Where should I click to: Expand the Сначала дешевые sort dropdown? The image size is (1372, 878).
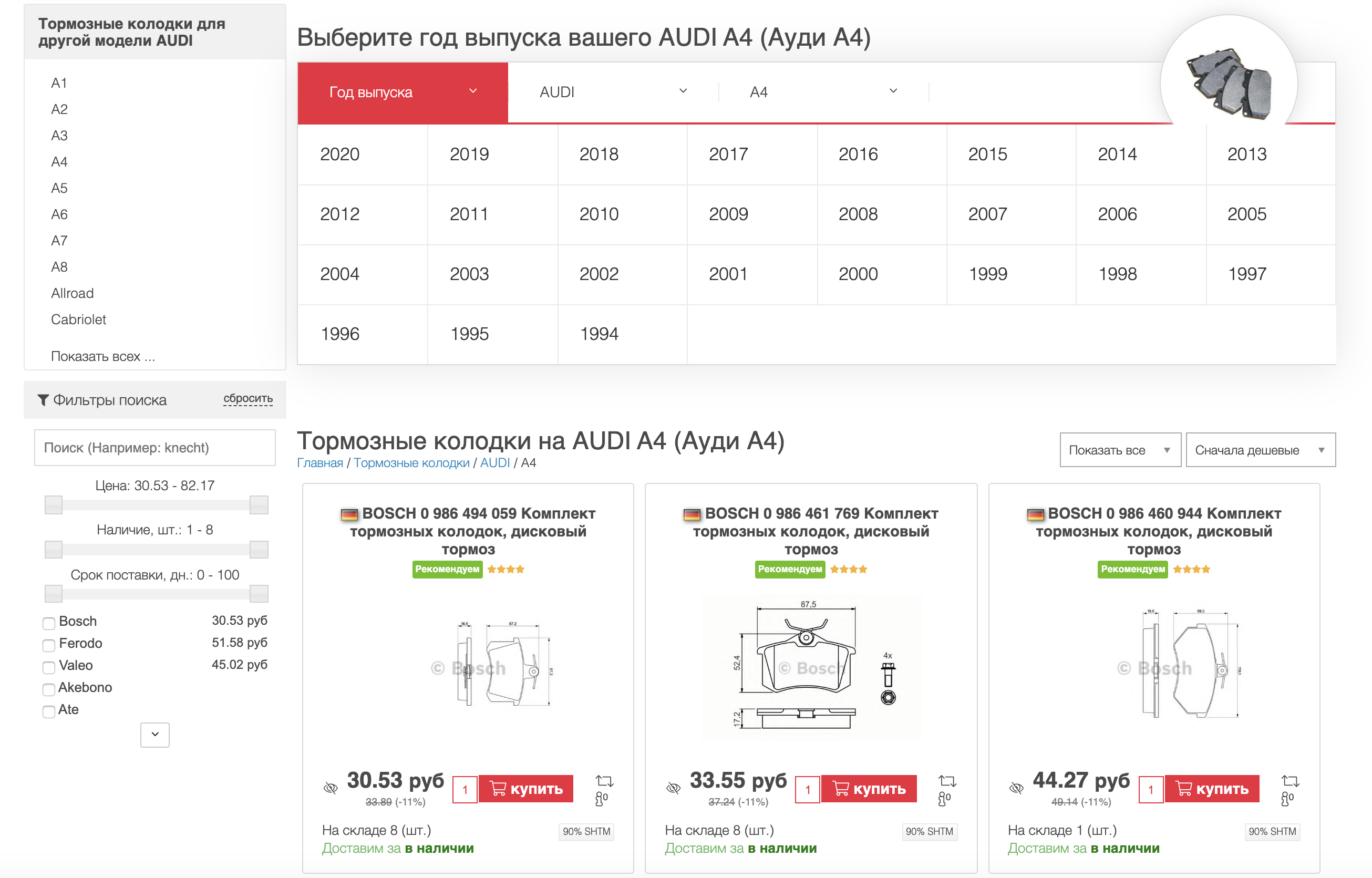tap(1260, 450)
